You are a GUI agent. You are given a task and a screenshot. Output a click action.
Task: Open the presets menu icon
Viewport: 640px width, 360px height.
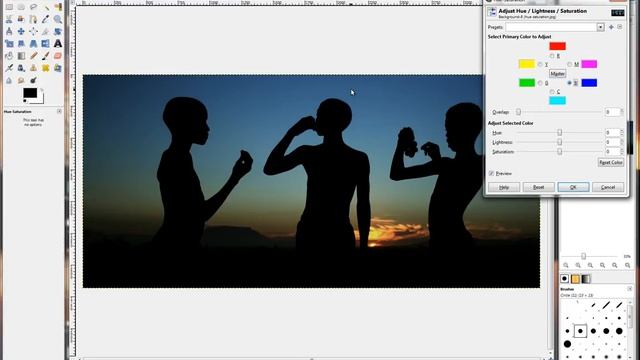[x=620, y=27]
